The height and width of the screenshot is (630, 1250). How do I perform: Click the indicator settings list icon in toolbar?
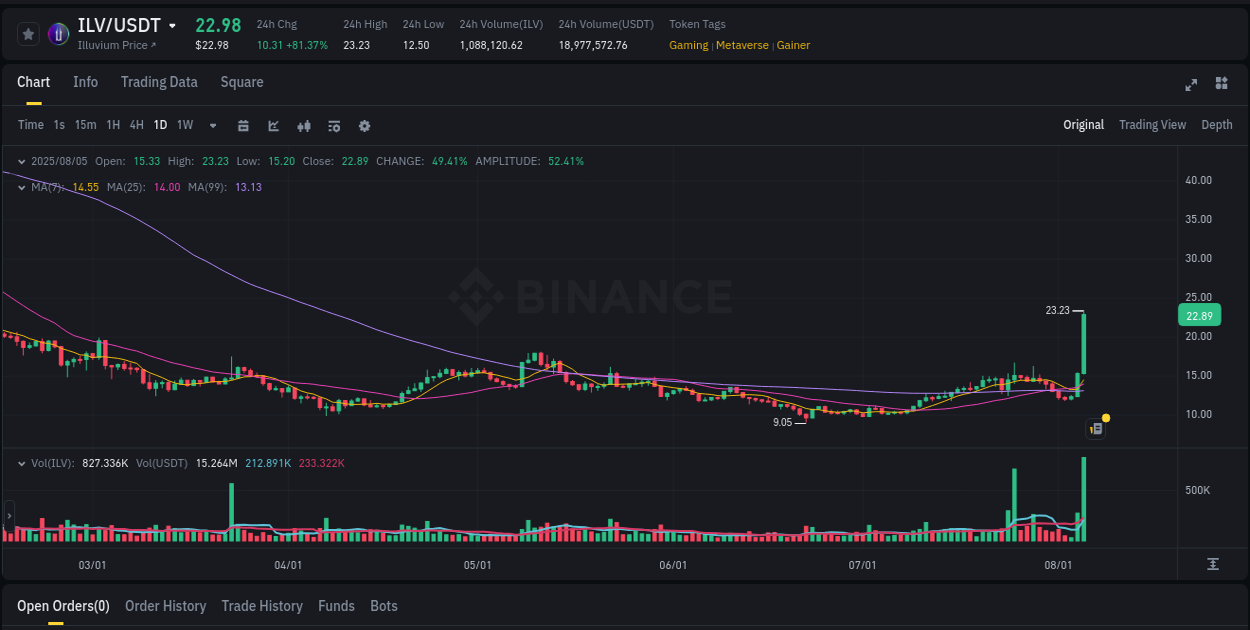(x=333, y=126)
